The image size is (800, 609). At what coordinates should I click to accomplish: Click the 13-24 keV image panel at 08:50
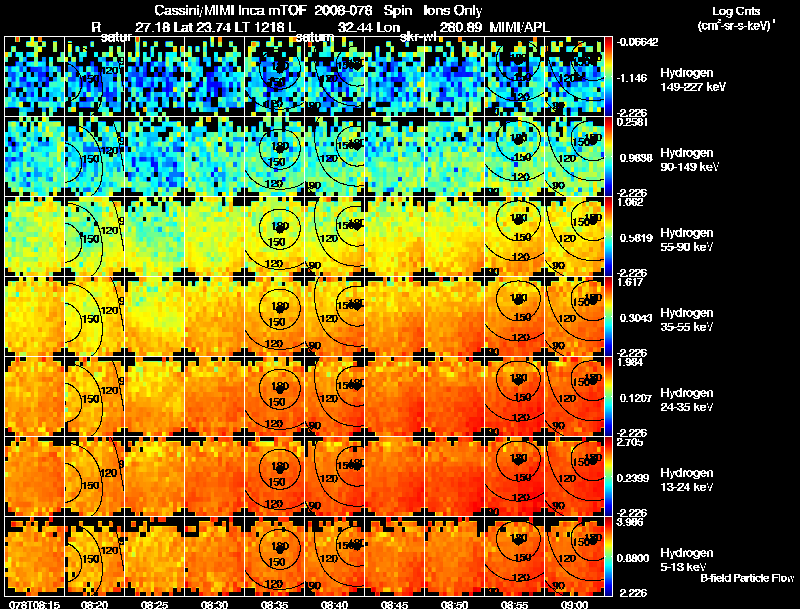[x=454, y=477]
